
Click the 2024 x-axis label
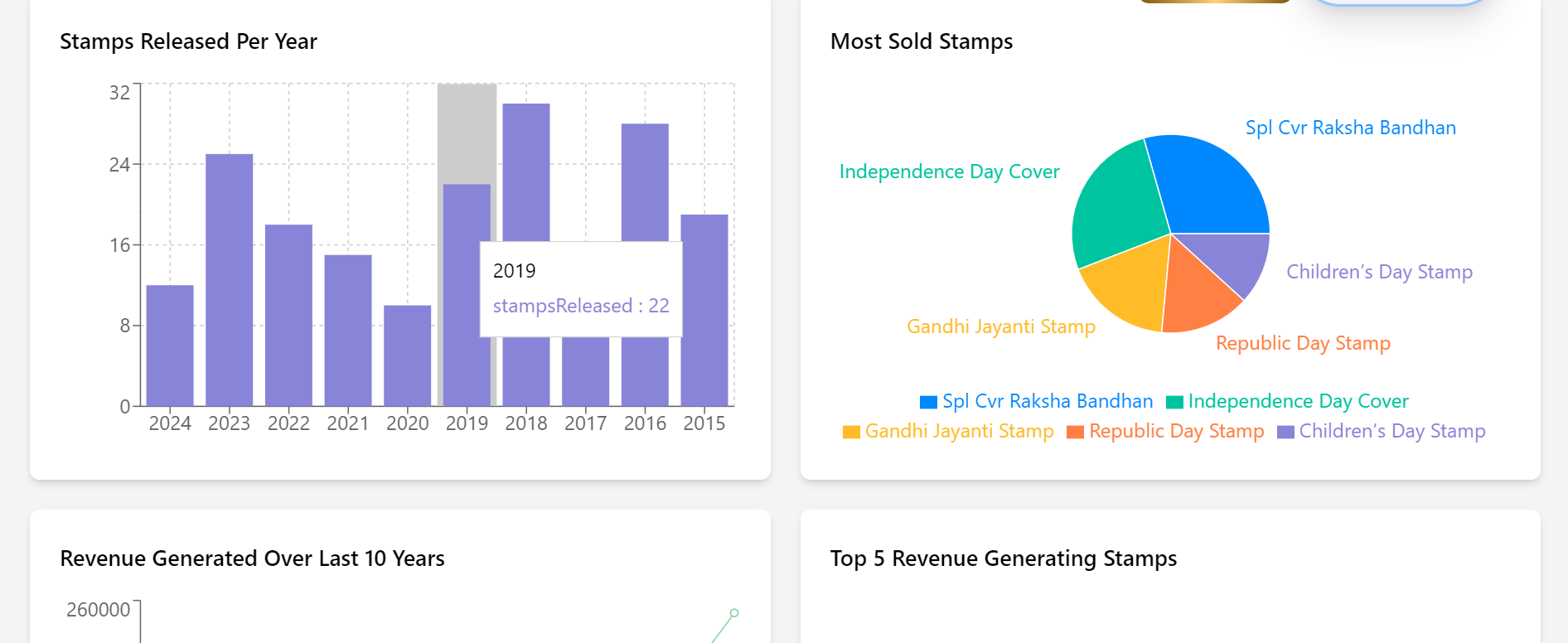click(x=170, y=423)
